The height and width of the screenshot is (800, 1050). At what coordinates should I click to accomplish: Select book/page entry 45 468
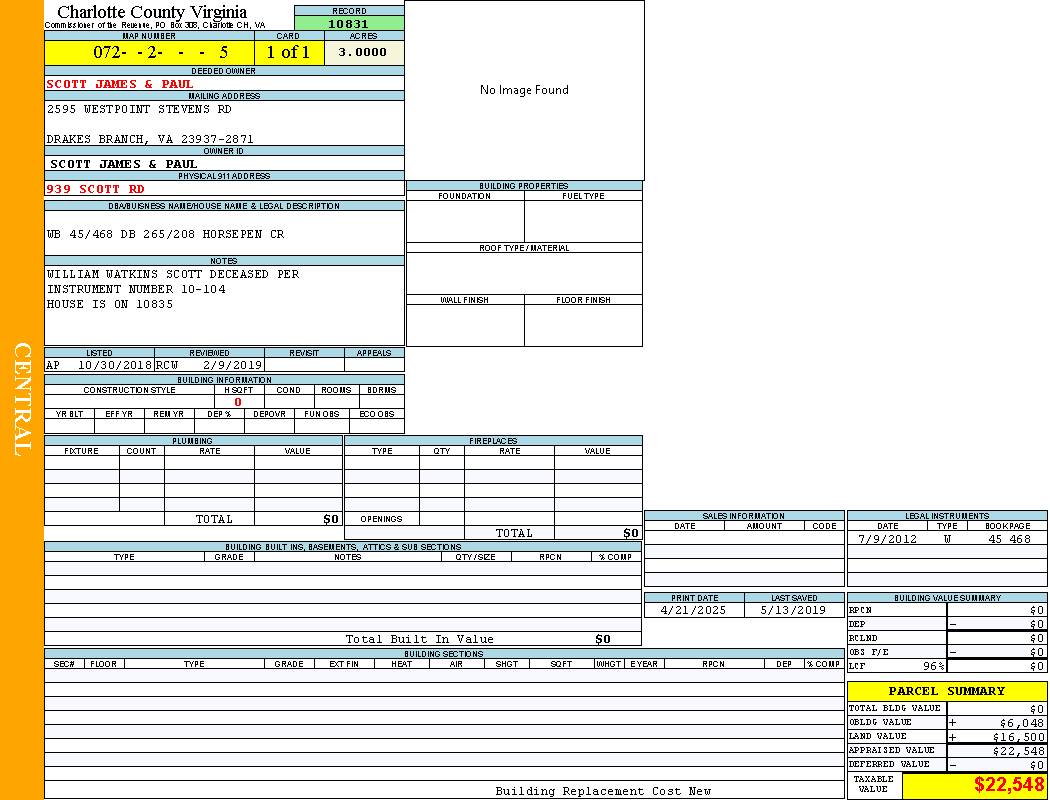1009,539
